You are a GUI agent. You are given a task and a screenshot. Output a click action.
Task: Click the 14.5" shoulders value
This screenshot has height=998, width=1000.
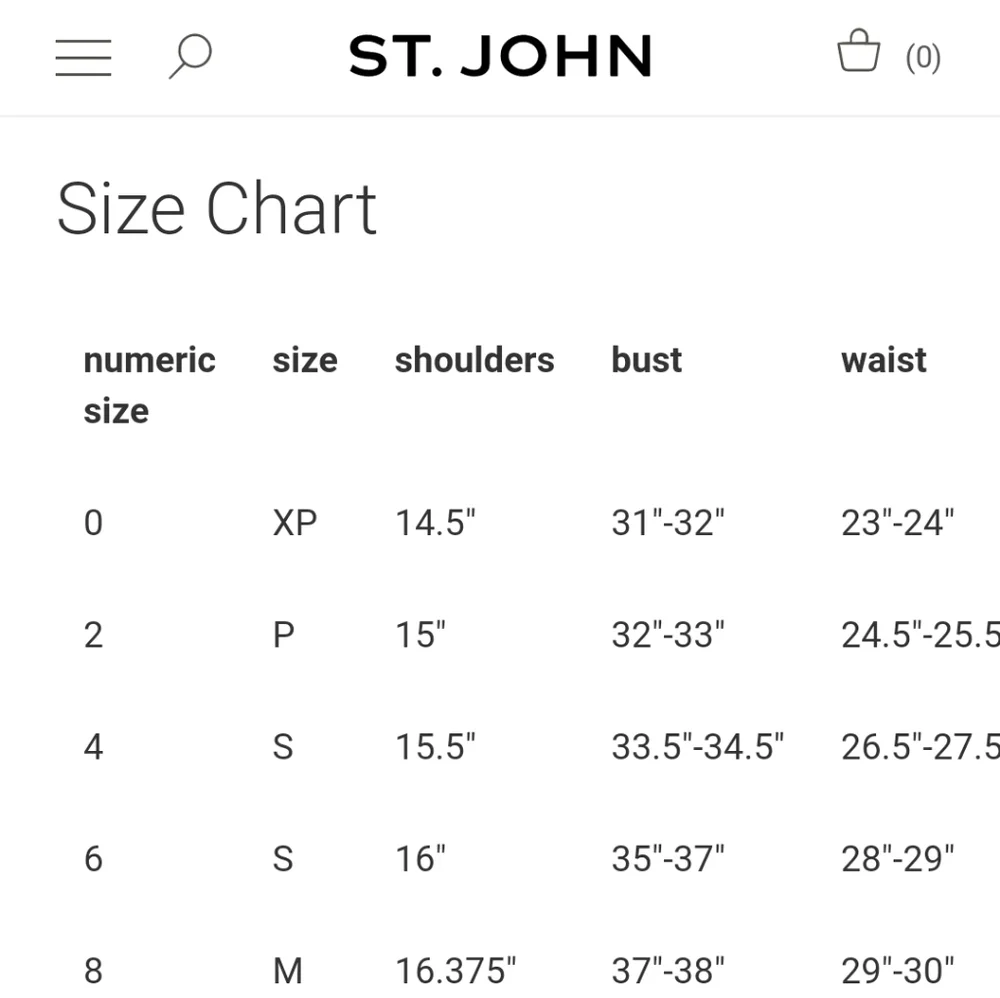pos(435,522)
